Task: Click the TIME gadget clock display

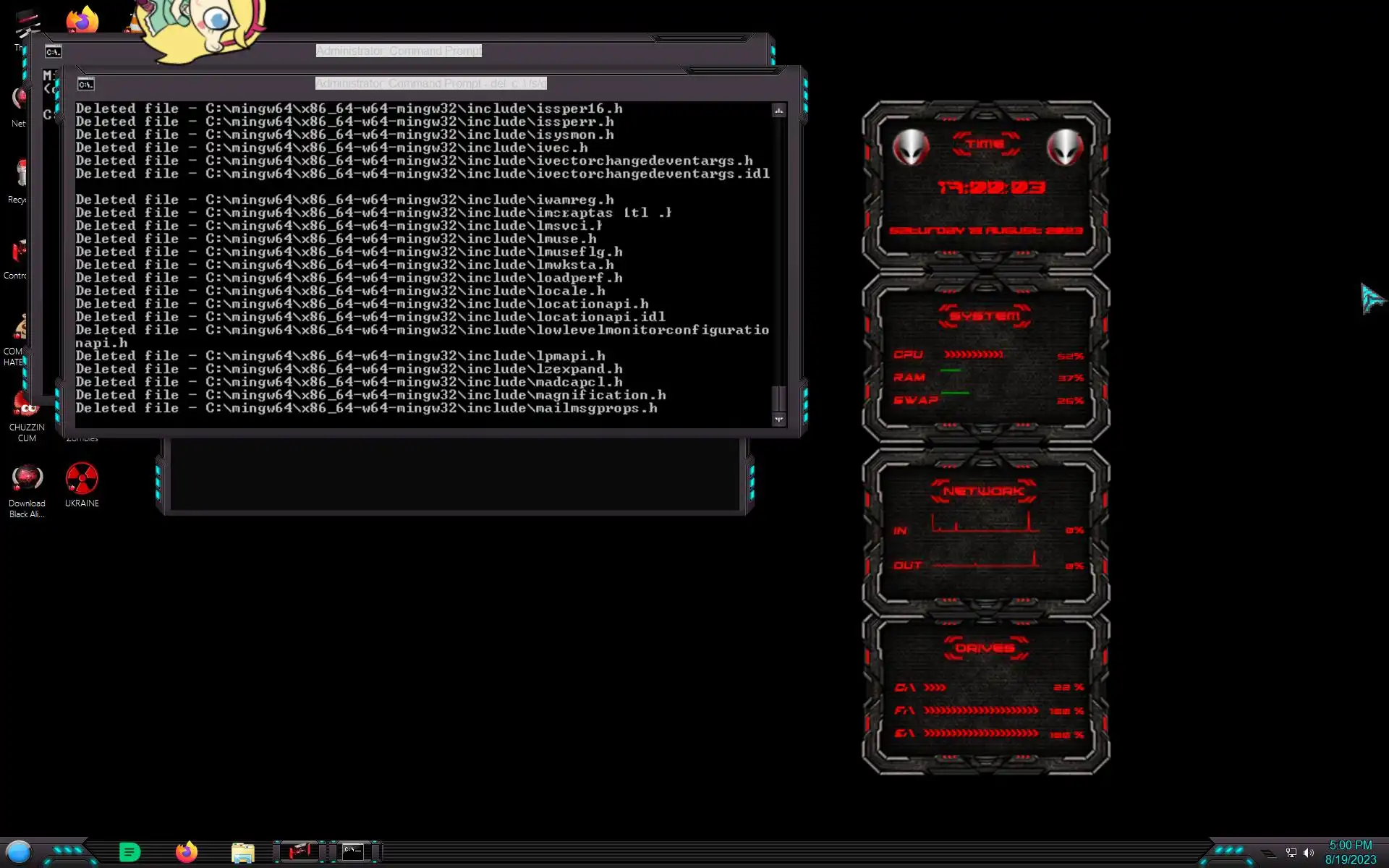Action: pyautogui.click(x=990, y=188)
